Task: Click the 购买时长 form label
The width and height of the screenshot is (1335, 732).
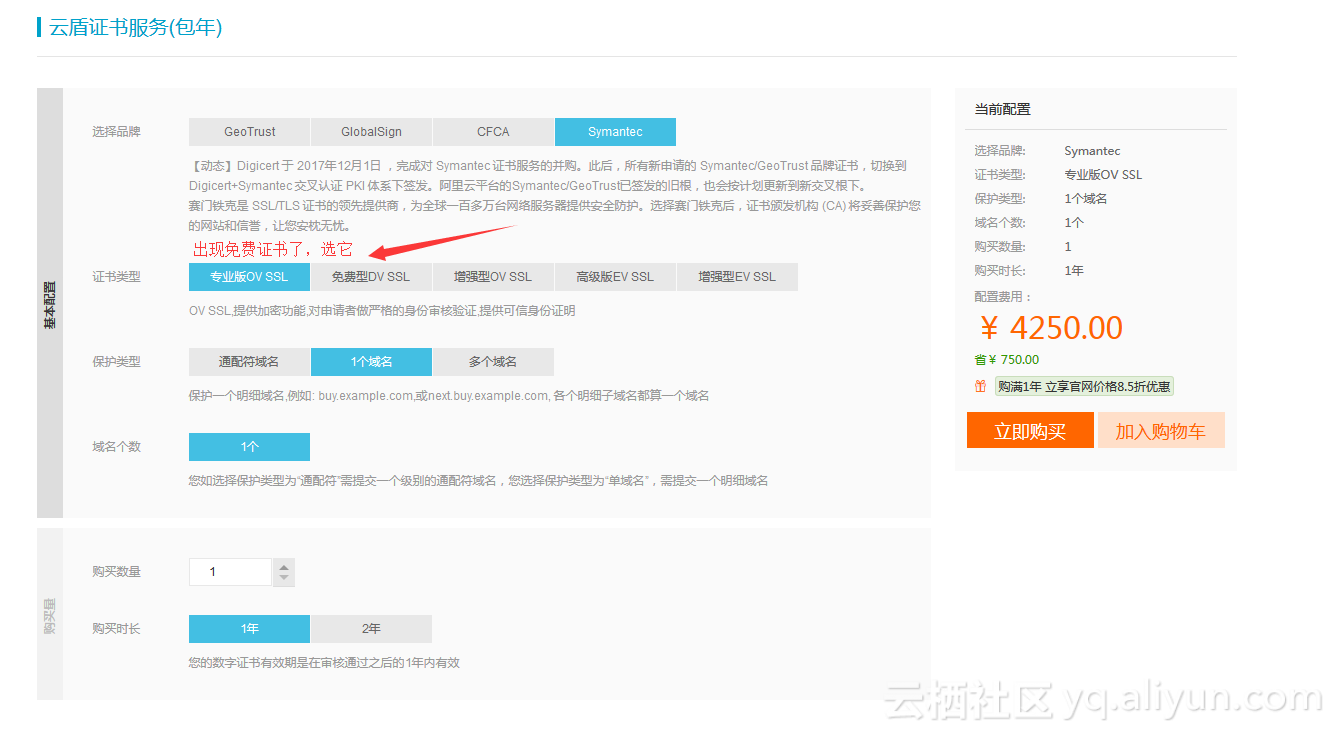Action: click(116, 629)
